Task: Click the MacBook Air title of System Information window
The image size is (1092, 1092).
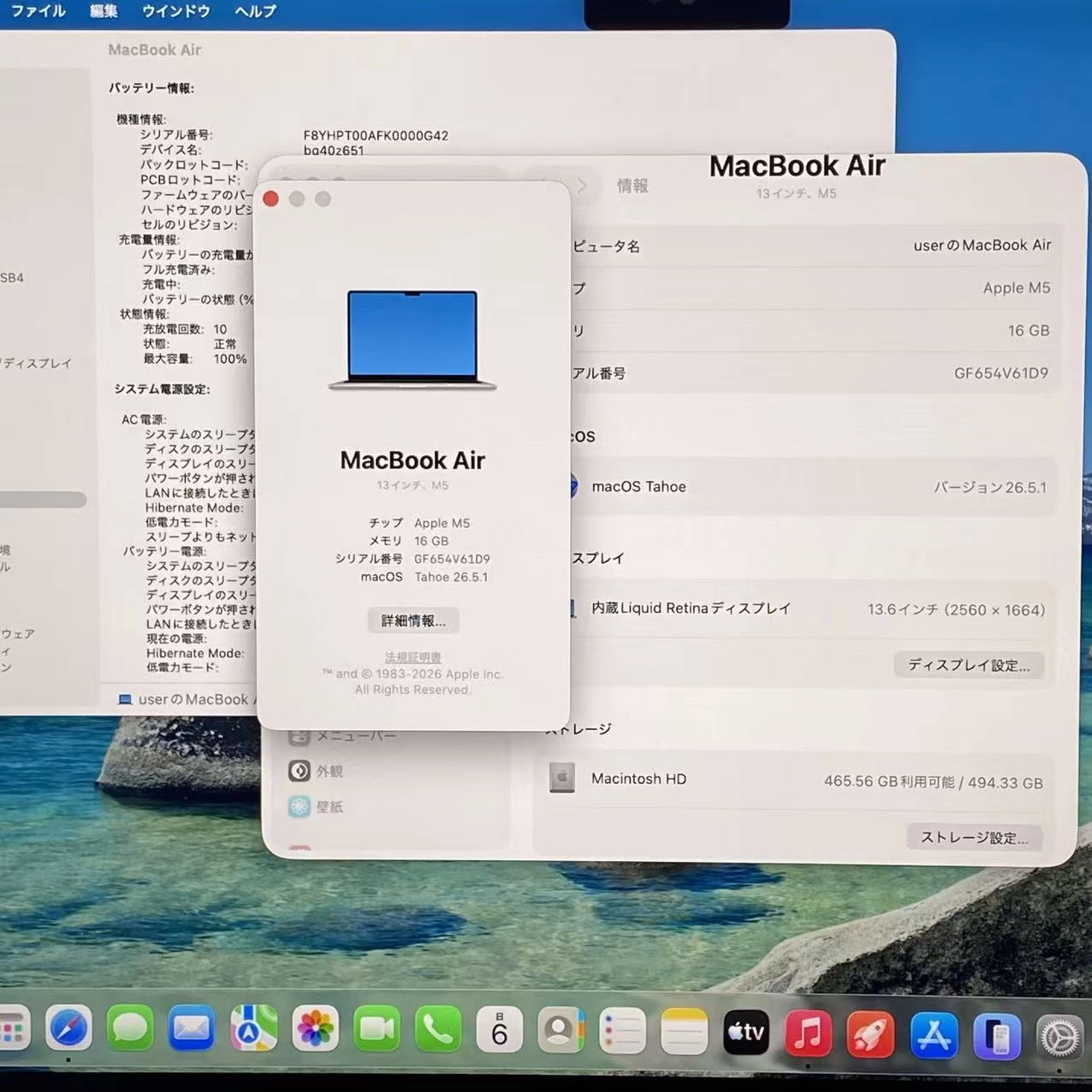Action: pyautogui.click(x=155, y=50)
